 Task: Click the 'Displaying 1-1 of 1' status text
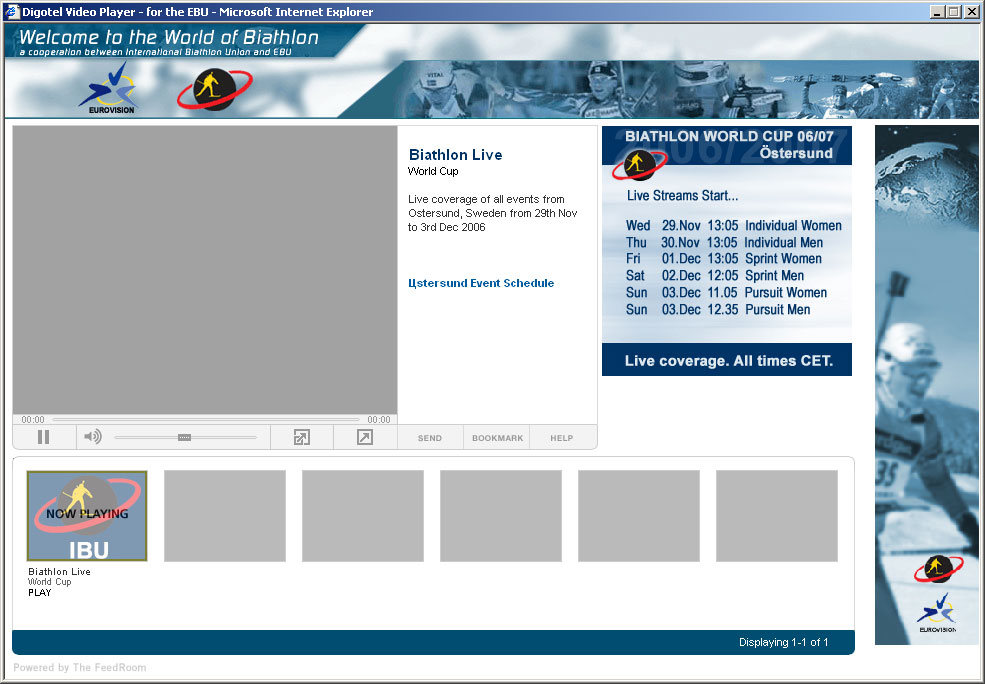click(783, 643)
